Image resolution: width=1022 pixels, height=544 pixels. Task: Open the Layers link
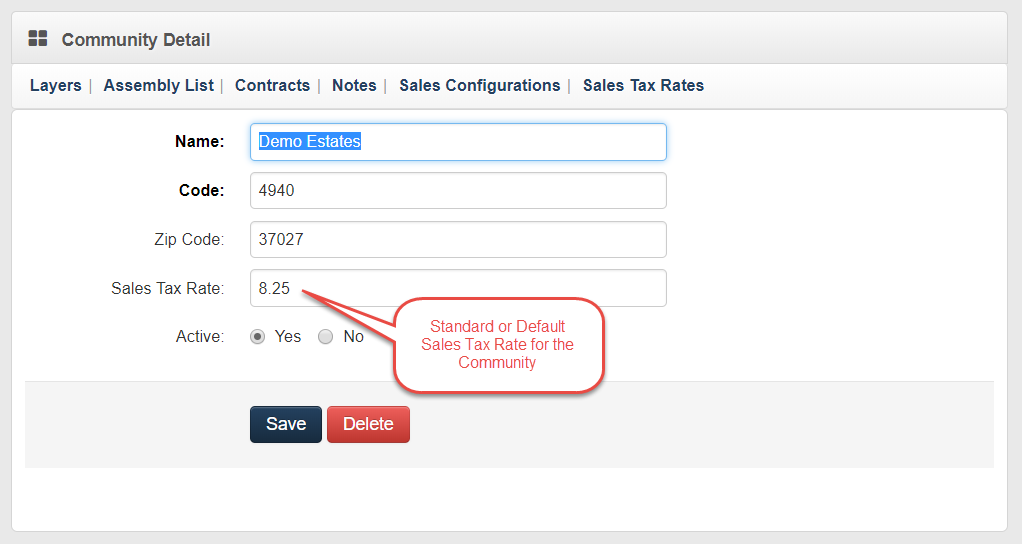(x=55, y=86)
